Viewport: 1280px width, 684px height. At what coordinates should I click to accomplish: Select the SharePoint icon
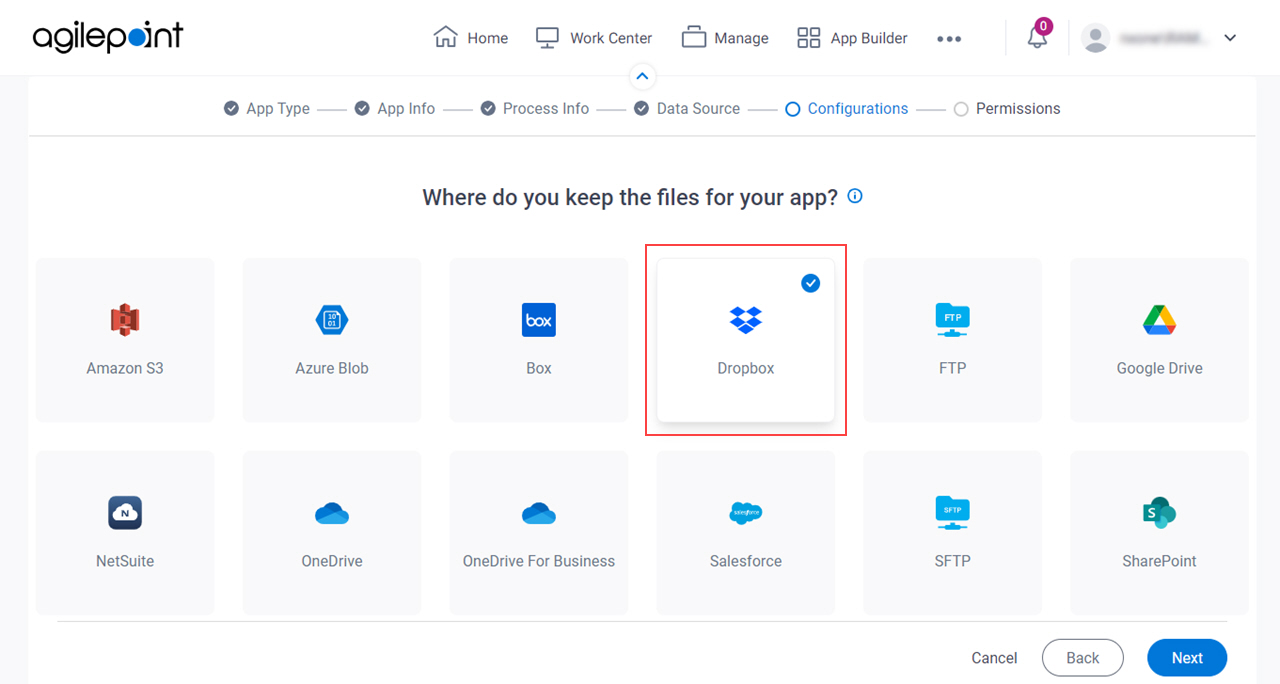(x=1160, y=513)
